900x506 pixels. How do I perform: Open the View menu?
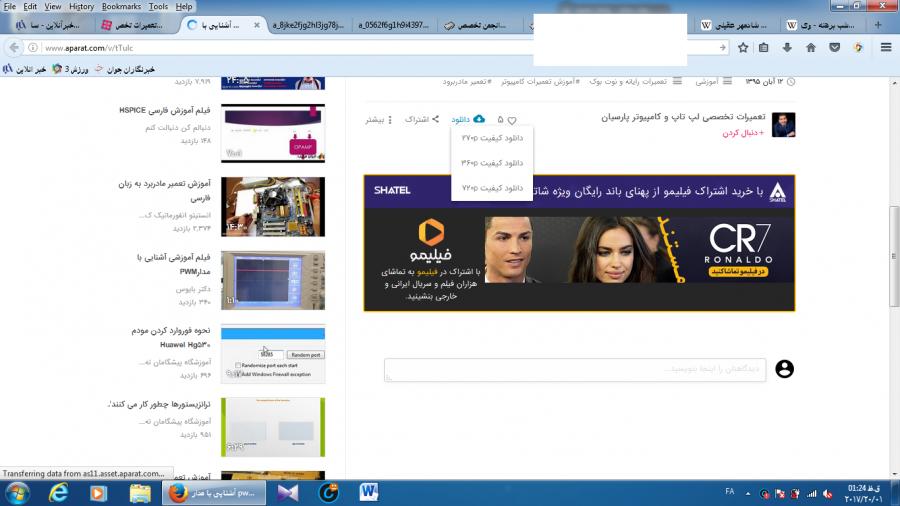52,6
